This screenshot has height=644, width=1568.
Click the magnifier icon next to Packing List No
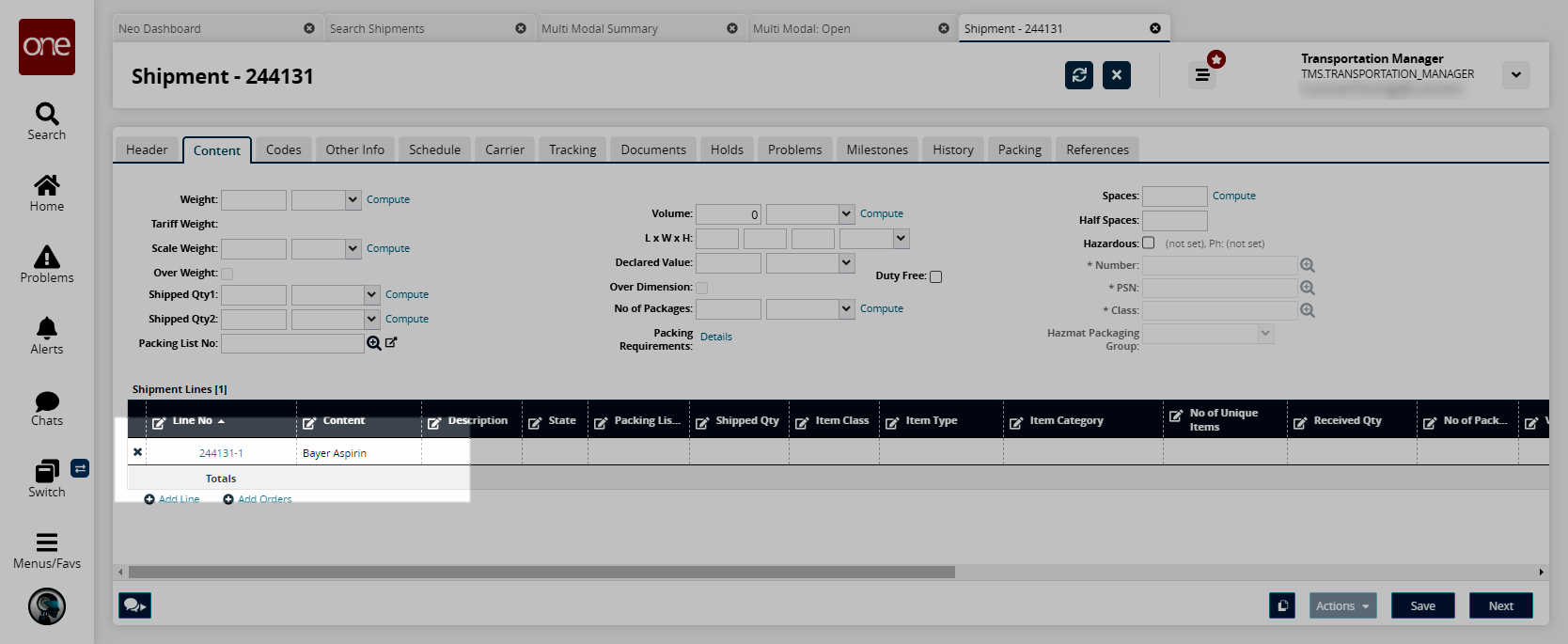click(x=374, y=343)
